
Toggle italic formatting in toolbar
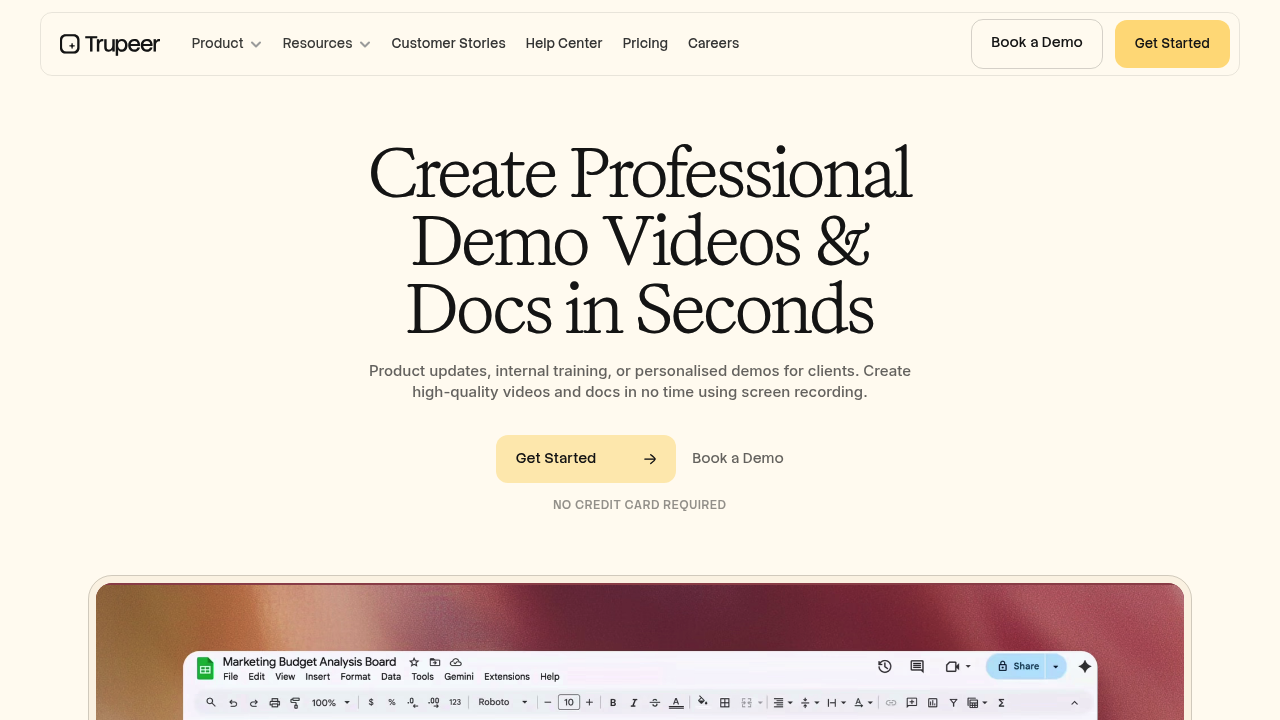(634, 703)
